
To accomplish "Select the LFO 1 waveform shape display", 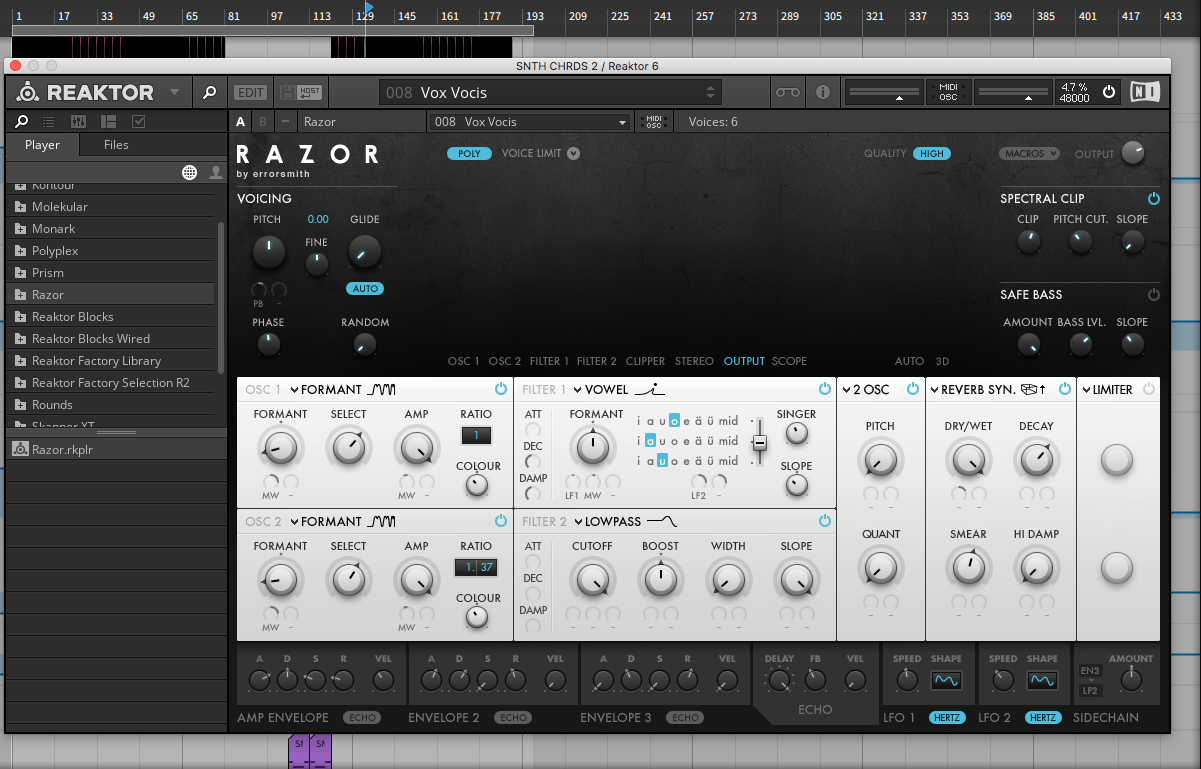I will [946, 681].
